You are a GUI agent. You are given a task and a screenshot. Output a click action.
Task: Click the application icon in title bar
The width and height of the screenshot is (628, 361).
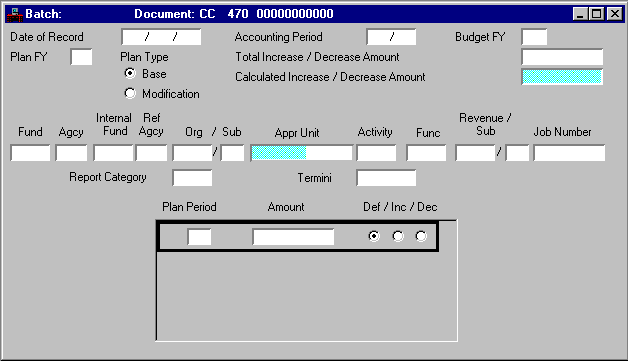coord(15,14)
